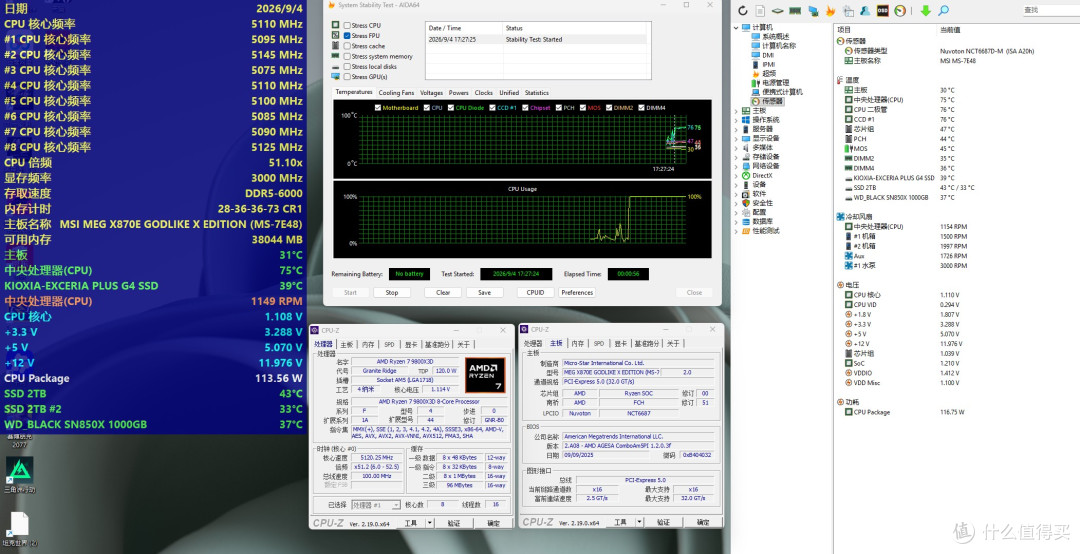Click the monitor icon beside Stress GPU(s)
The height and width of the screenshot is (554, 1080).
[x=335, y=76]
